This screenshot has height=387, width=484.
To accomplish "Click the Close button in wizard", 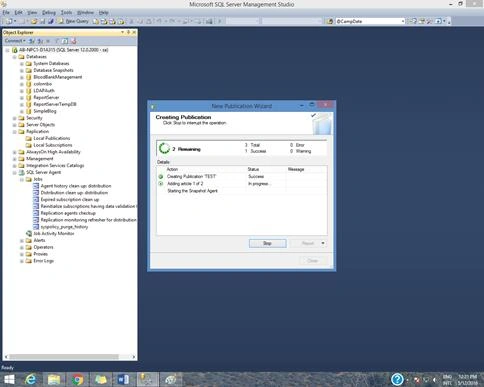I will [x=312, y=260].
